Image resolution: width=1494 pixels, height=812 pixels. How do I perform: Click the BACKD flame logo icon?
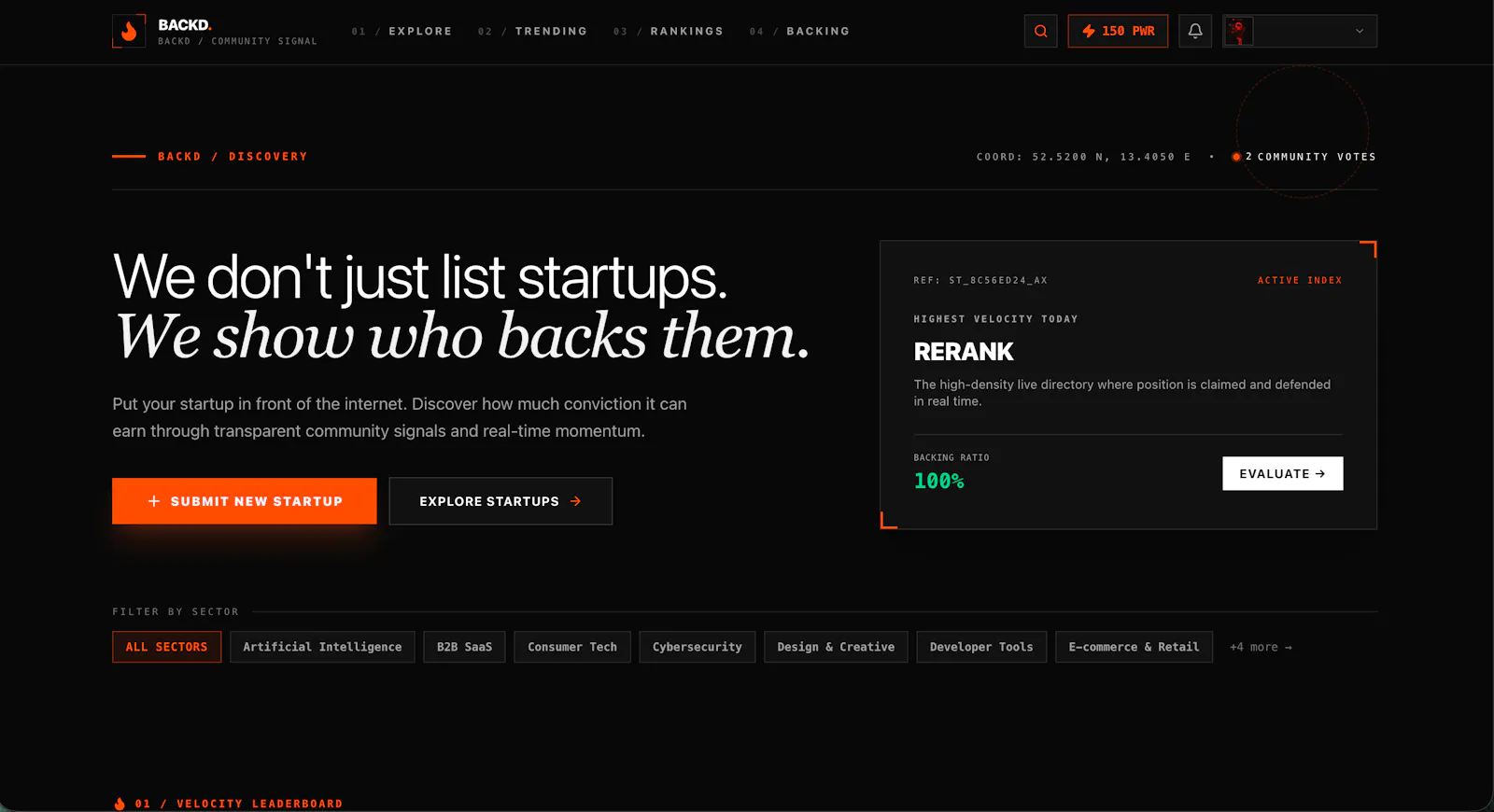[129, 31]
